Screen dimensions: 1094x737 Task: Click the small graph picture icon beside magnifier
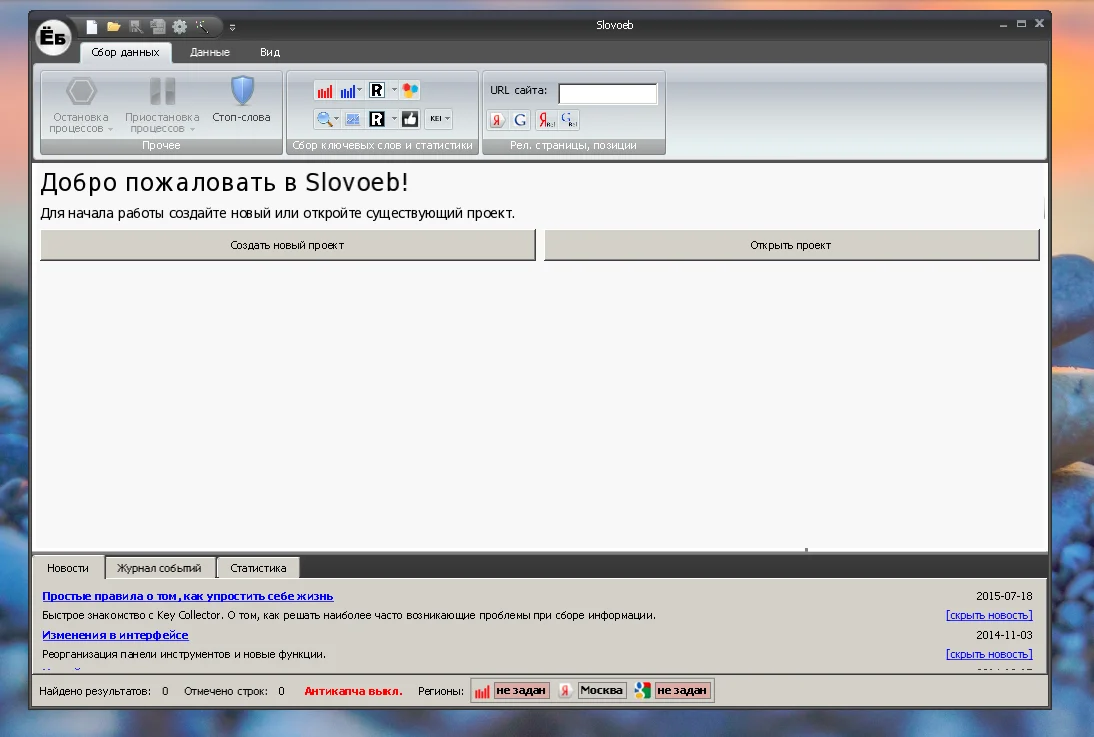[x=353, y=119]
